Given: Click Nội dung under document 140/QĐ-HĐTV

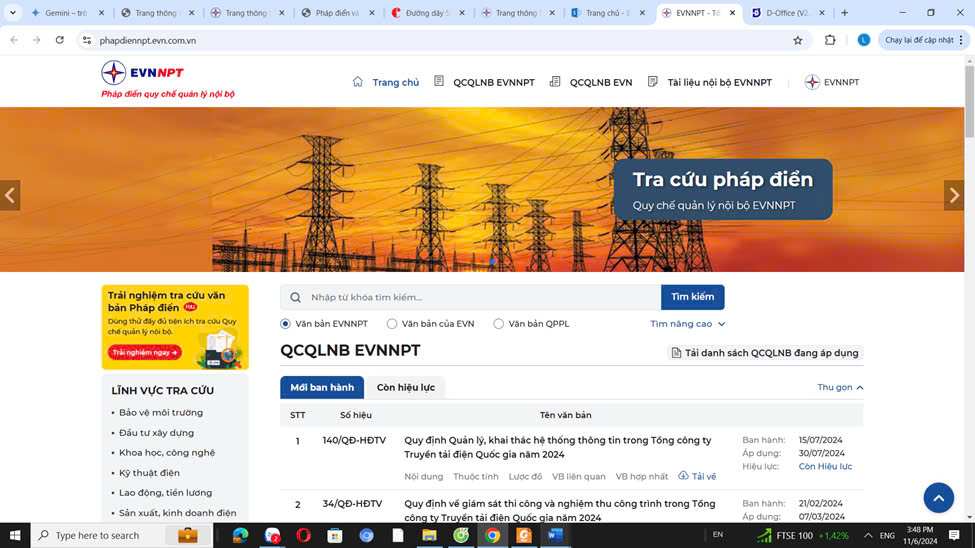Looking at the screenshot, I should pyautogui.click(x=423, y=476).
